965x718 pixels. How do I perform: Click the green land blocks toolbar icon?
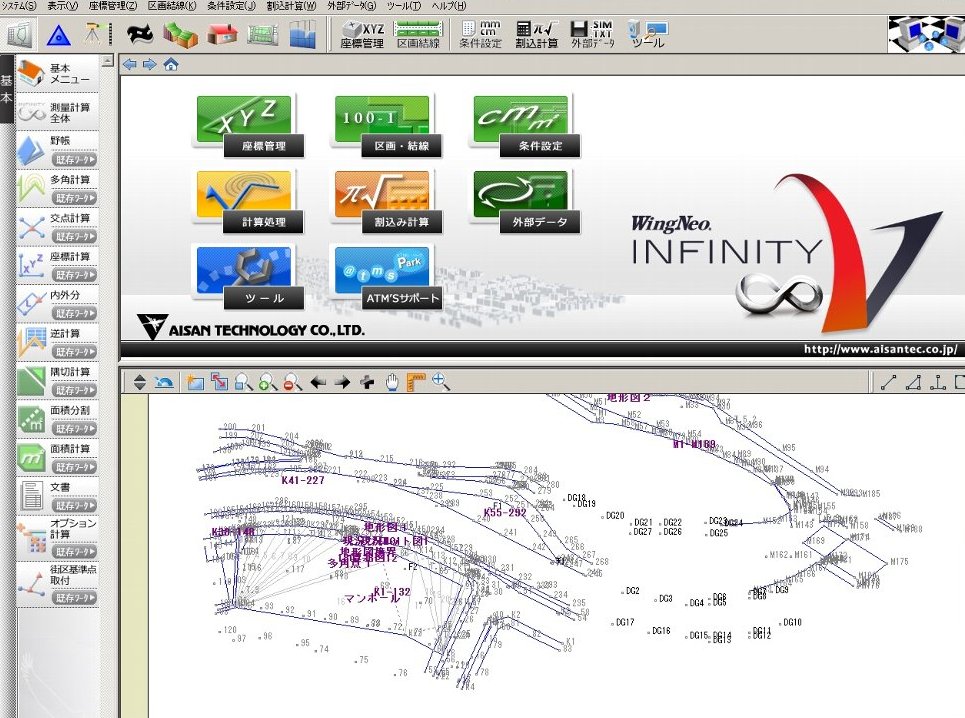pyautogui.click(x=180, y=34)
